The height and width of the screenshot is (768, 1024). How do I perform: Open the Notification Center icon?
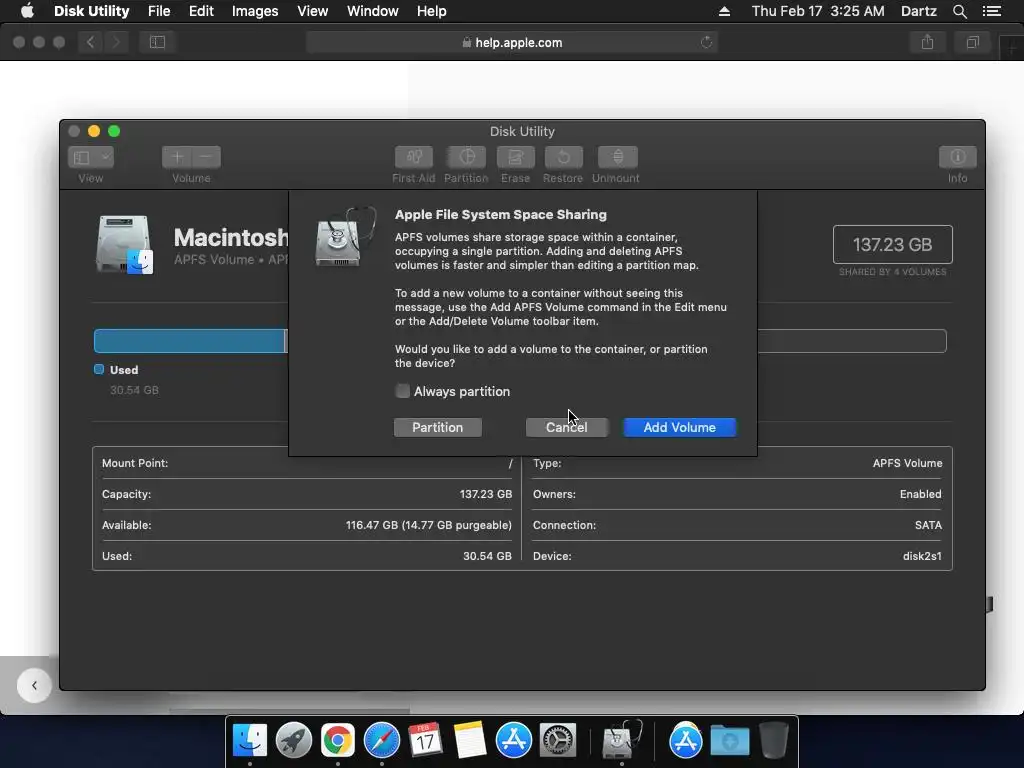[x=992, y=11]
